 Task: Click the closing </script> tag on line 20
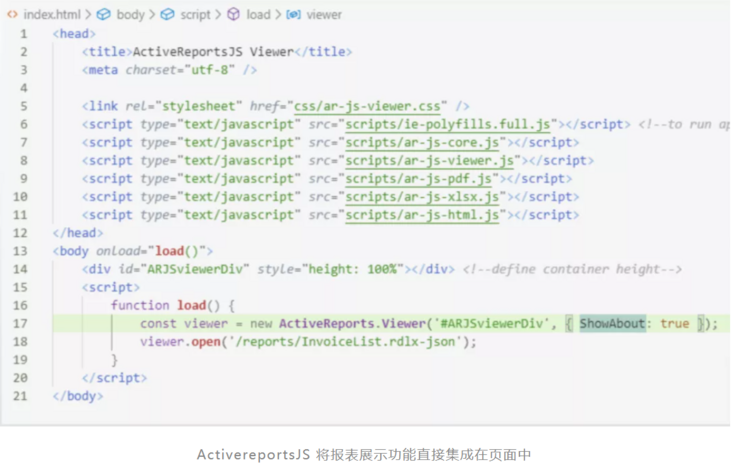pyautogui.click(x=114, y=378)
